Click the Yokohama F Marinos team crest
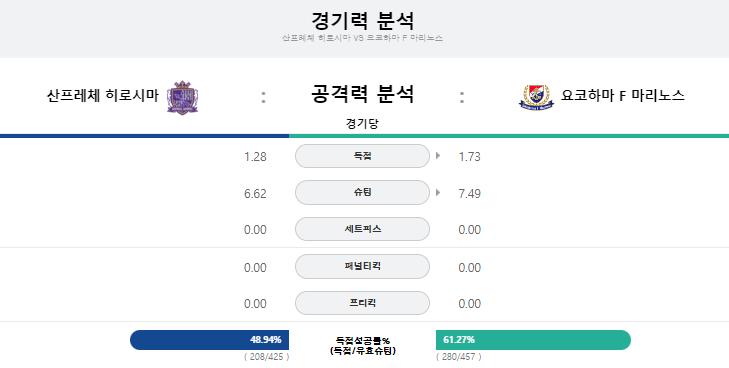Screen dimensions: 729x368 point(537,97)
